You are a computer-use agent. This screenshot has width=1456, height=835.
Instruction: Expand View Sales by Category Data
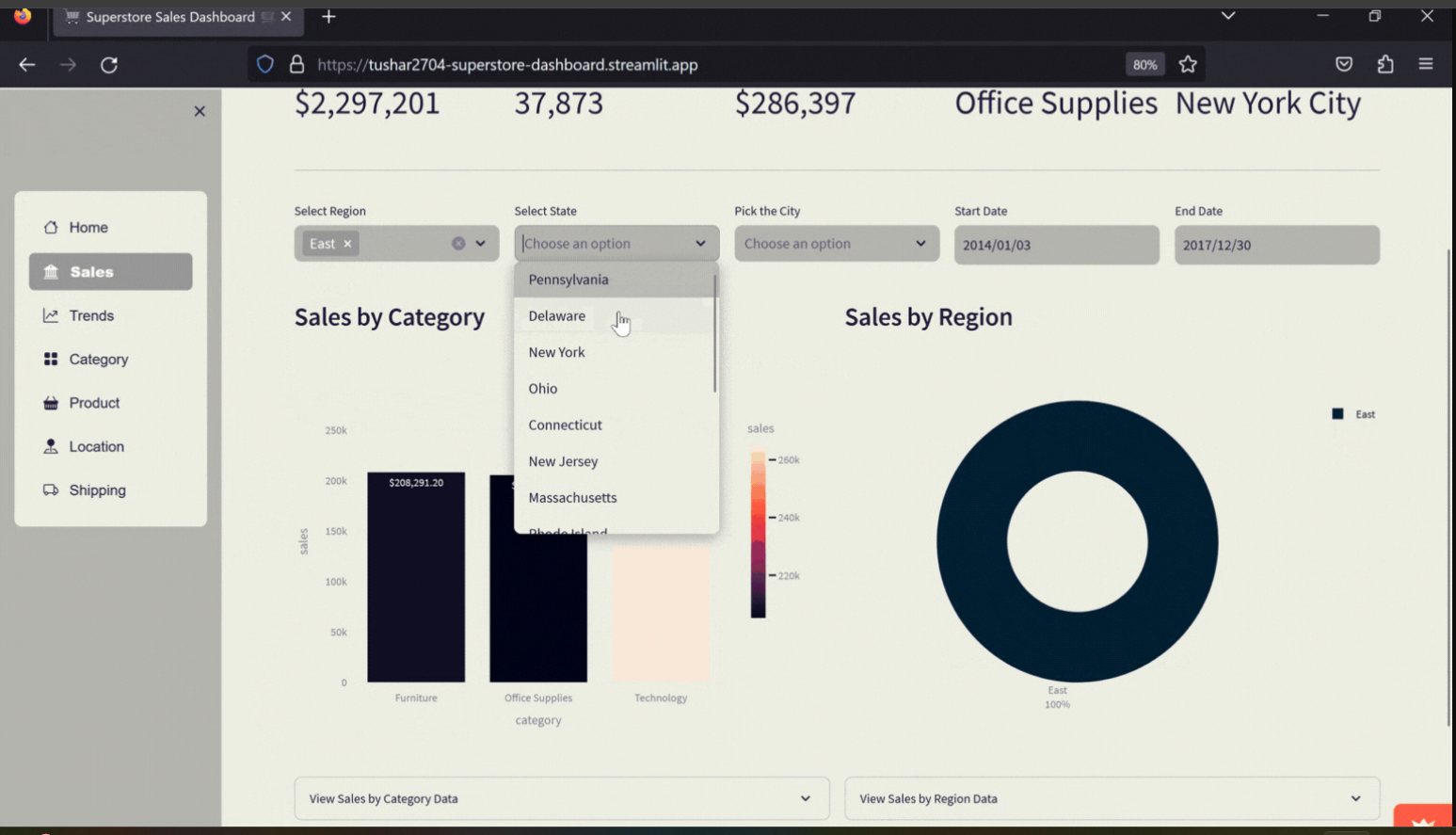[x=562, y=798]
